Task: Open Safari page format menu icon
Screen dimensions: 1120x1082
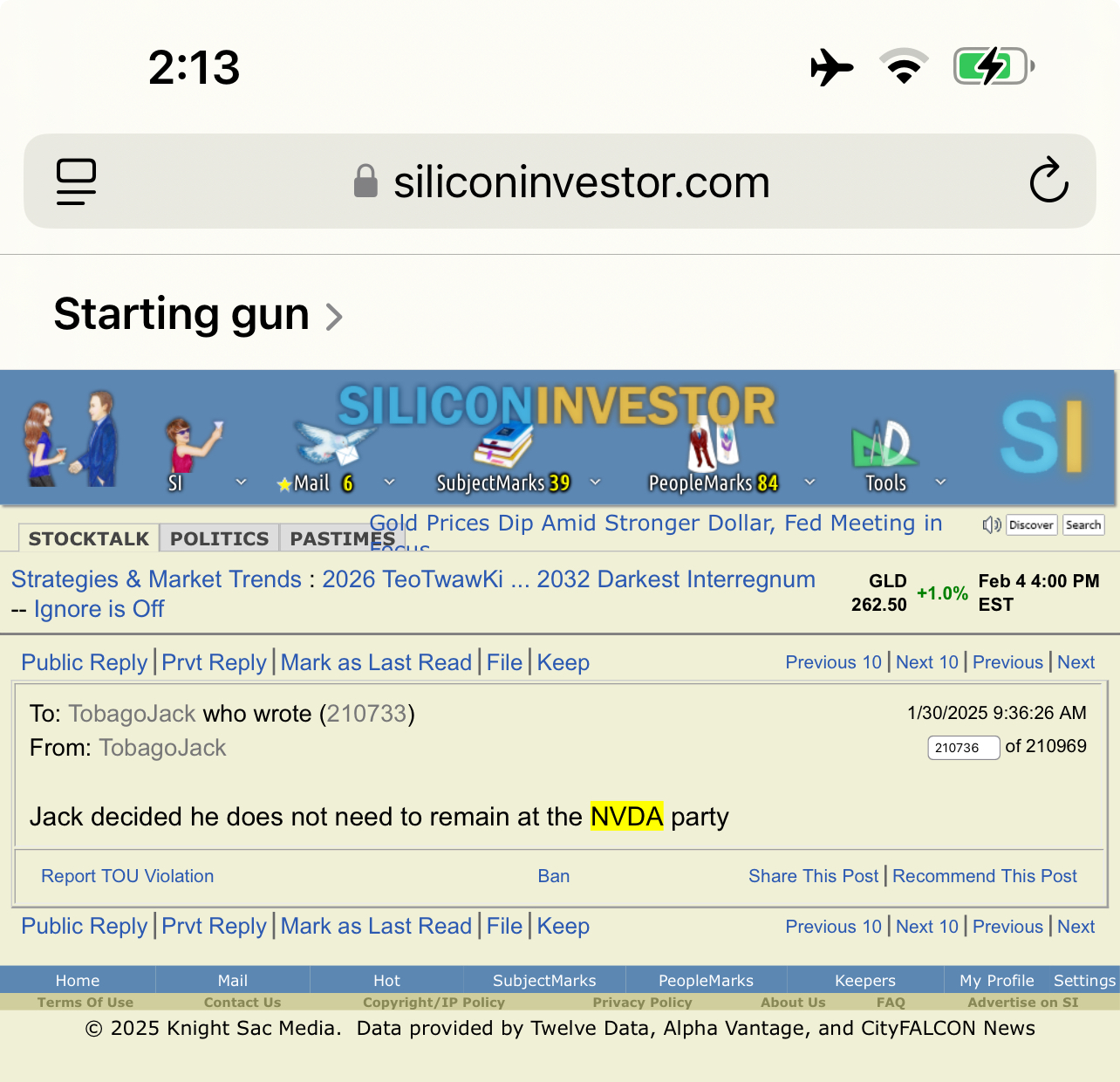Action: tap(76, 181)
